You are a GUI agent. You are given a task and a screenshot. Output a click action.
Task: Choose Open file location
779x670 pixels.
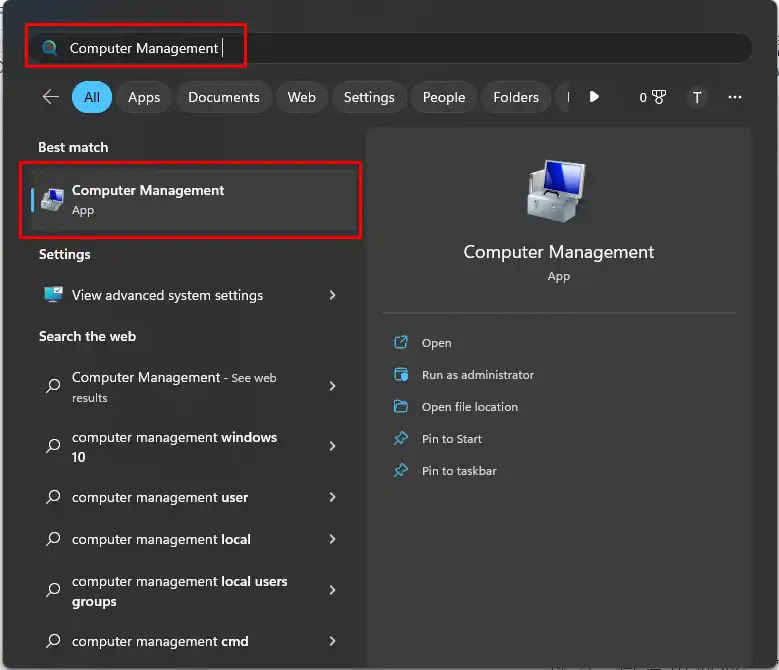coord(469,407)
